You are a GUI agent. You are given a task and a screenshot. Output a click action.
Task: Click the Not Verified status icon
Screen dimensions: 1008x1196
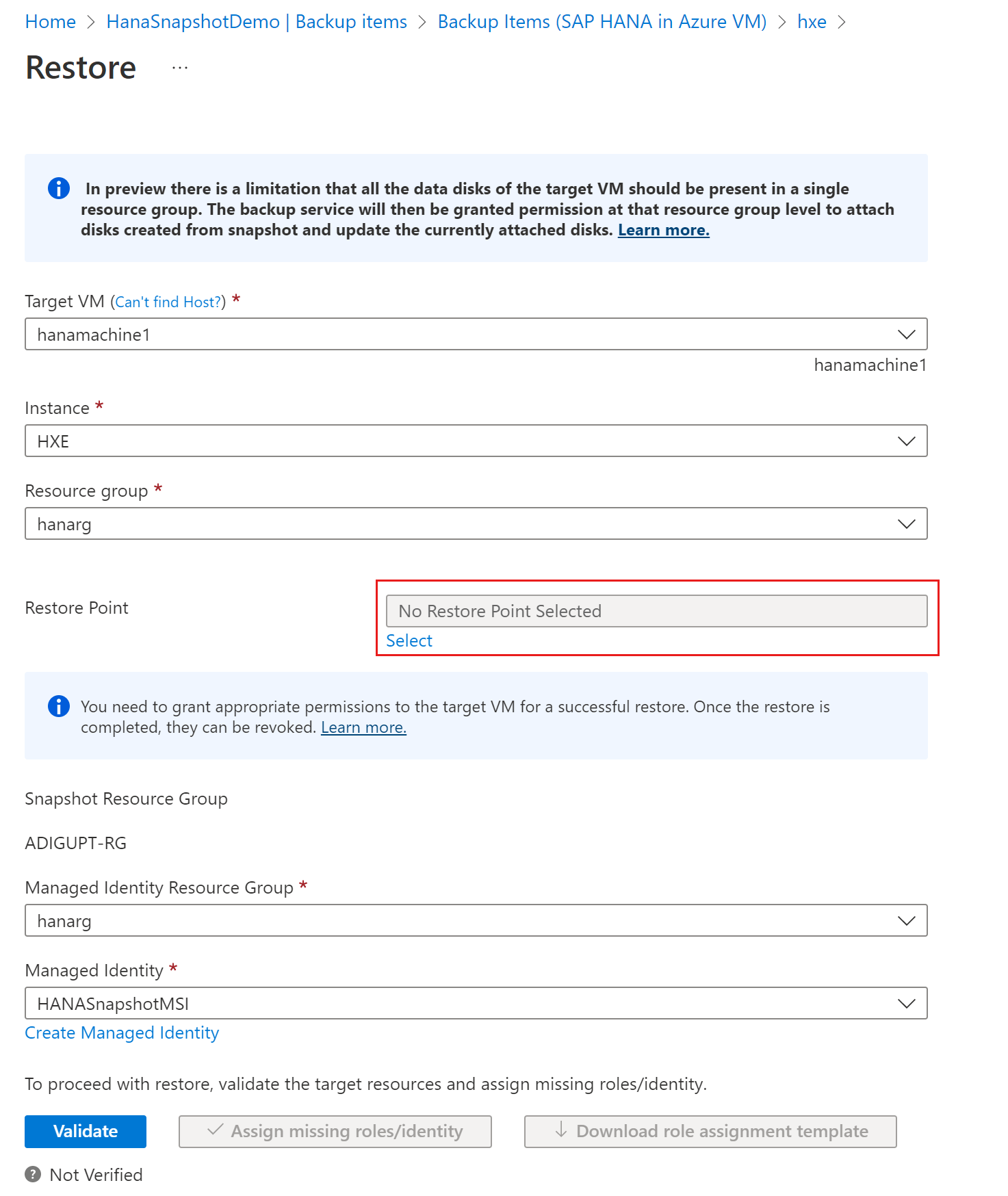[32, 1174]
